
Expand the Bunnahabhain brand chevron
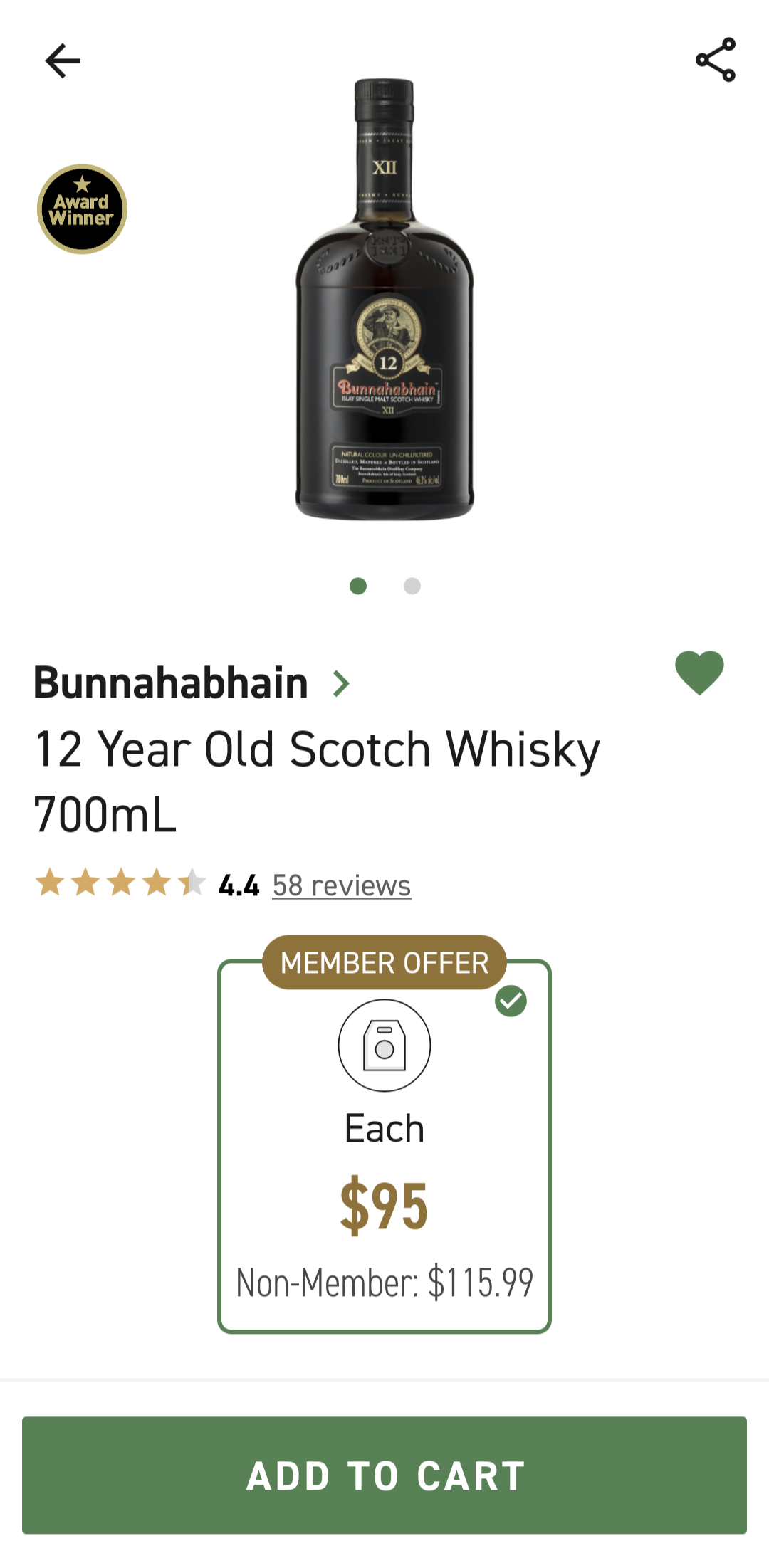342,683
